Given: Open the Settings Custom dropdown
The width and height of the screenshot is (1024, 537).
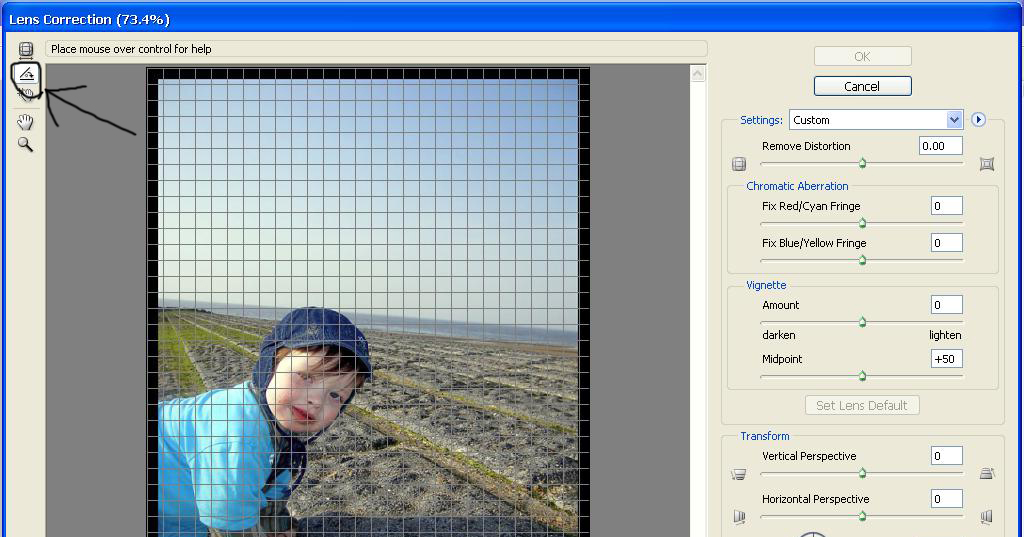Looking at the screenshot, I should (x=876, y=120).
